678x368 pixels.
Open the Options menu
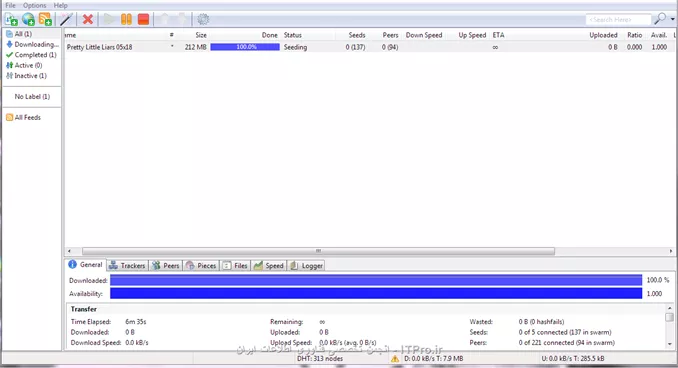coord(35,5)
